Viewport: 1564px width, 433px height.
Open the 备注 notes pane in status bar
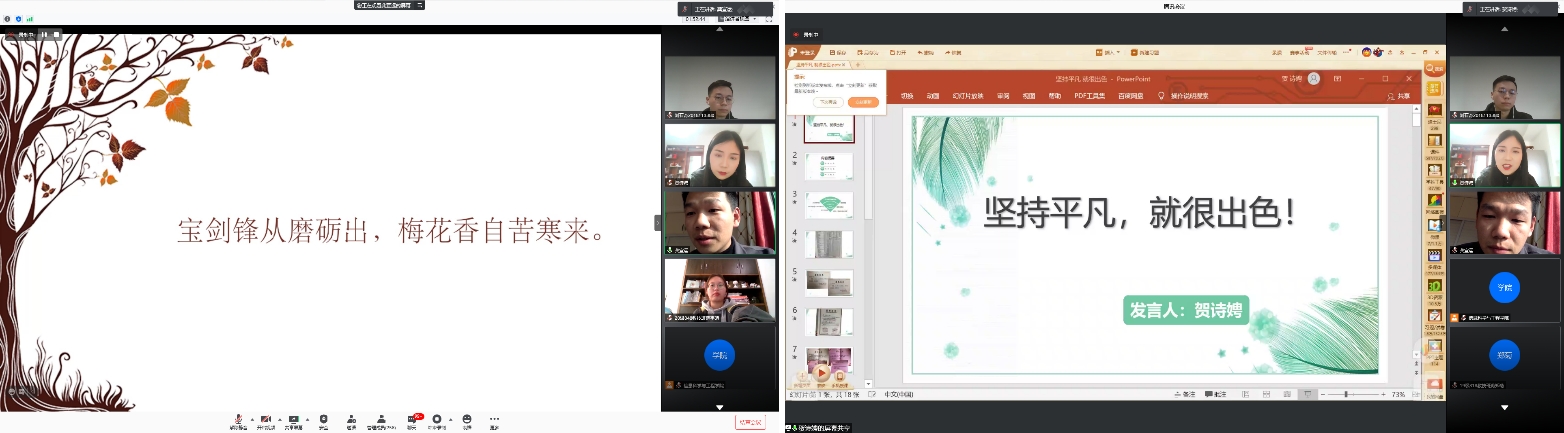coord(1183,395)
